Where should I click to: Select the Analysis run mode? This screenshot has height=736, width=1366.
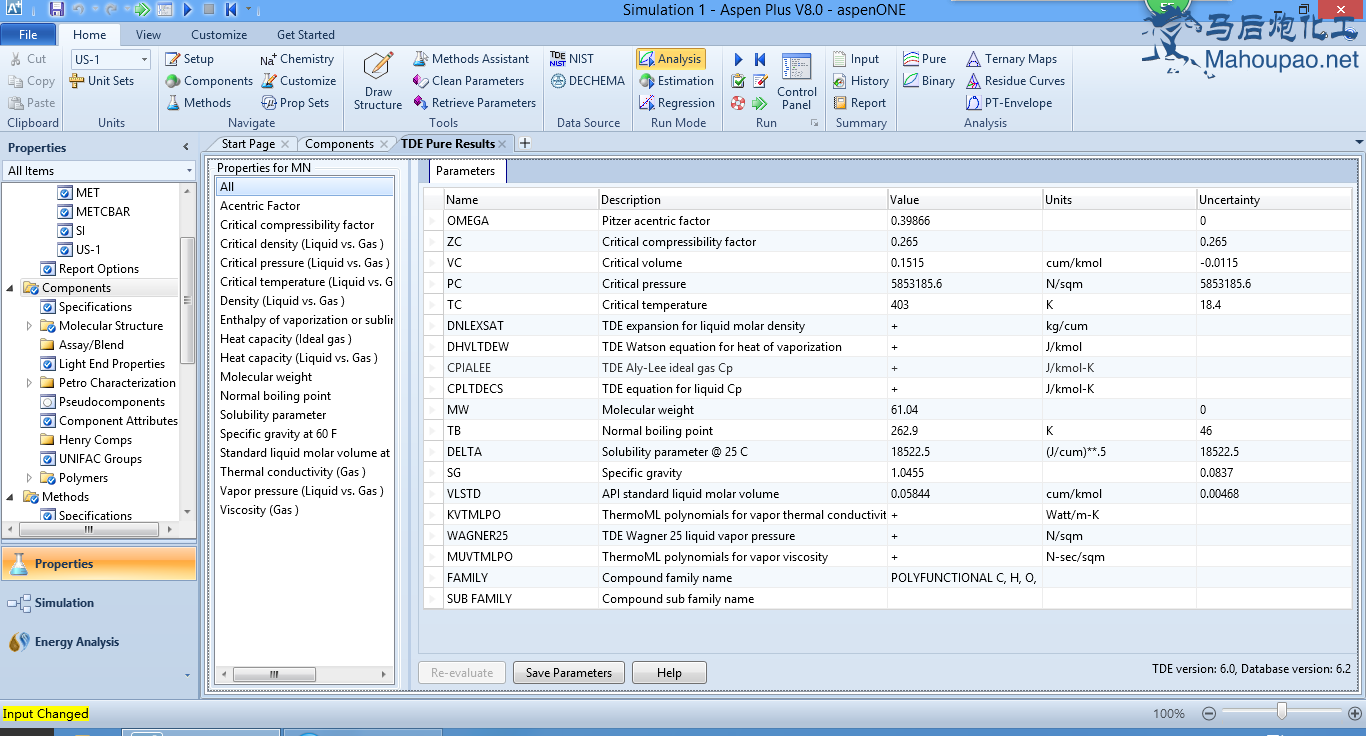(x=671, y=59)
